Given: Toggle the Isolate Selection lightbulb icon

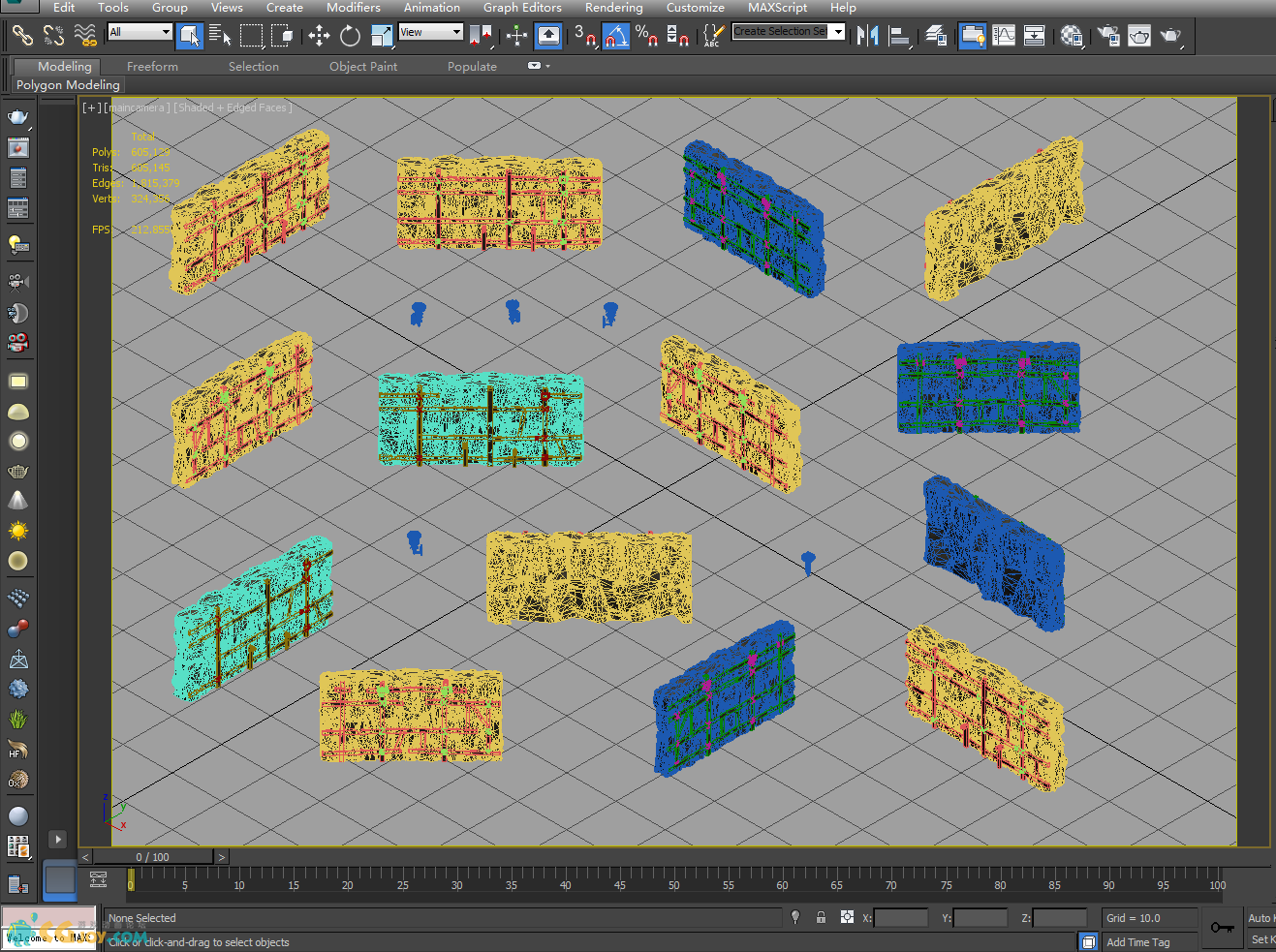Looking at the screenshot, I should coord(795,917).
